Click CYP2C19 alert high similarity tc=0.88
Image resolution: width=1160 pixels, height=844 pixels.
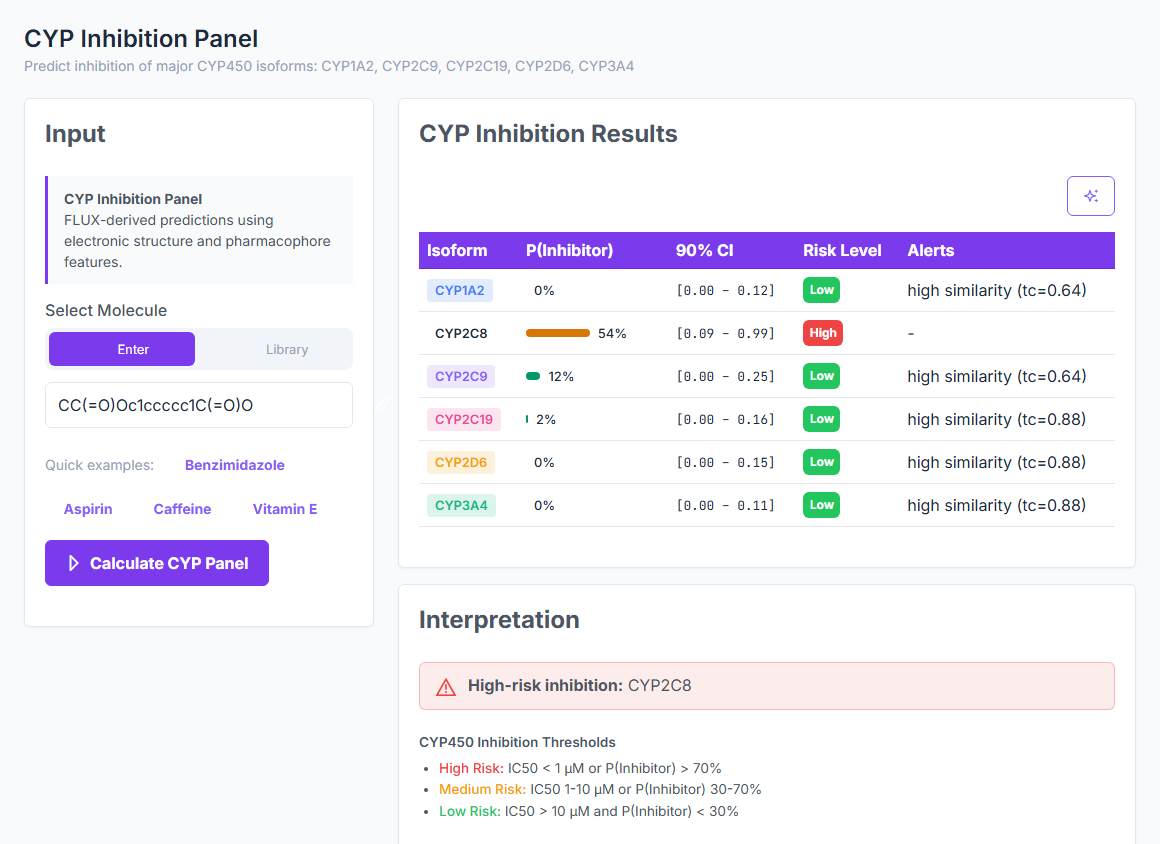[x=997, y=419]
